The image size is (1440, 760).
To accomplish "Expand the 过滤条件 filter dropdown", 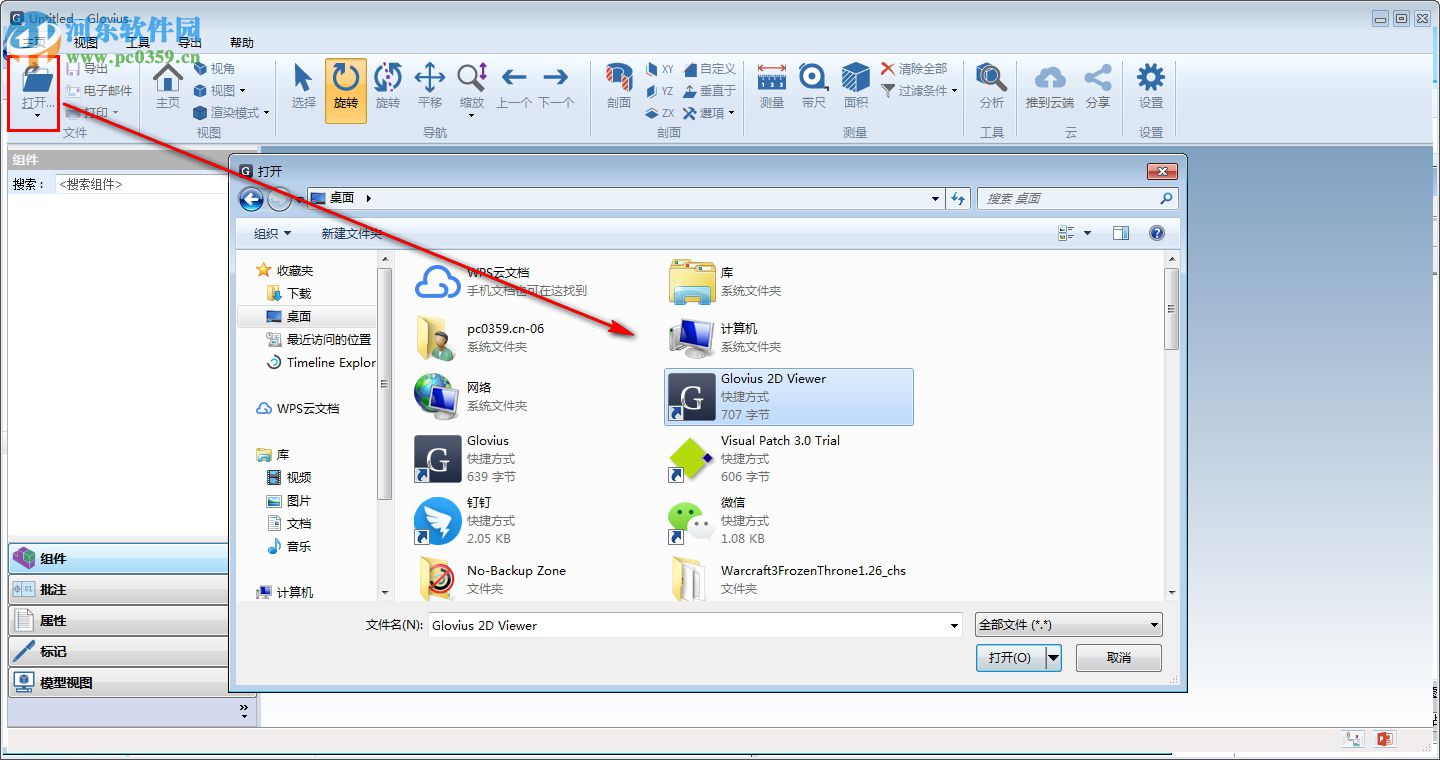I will [920, 91].
